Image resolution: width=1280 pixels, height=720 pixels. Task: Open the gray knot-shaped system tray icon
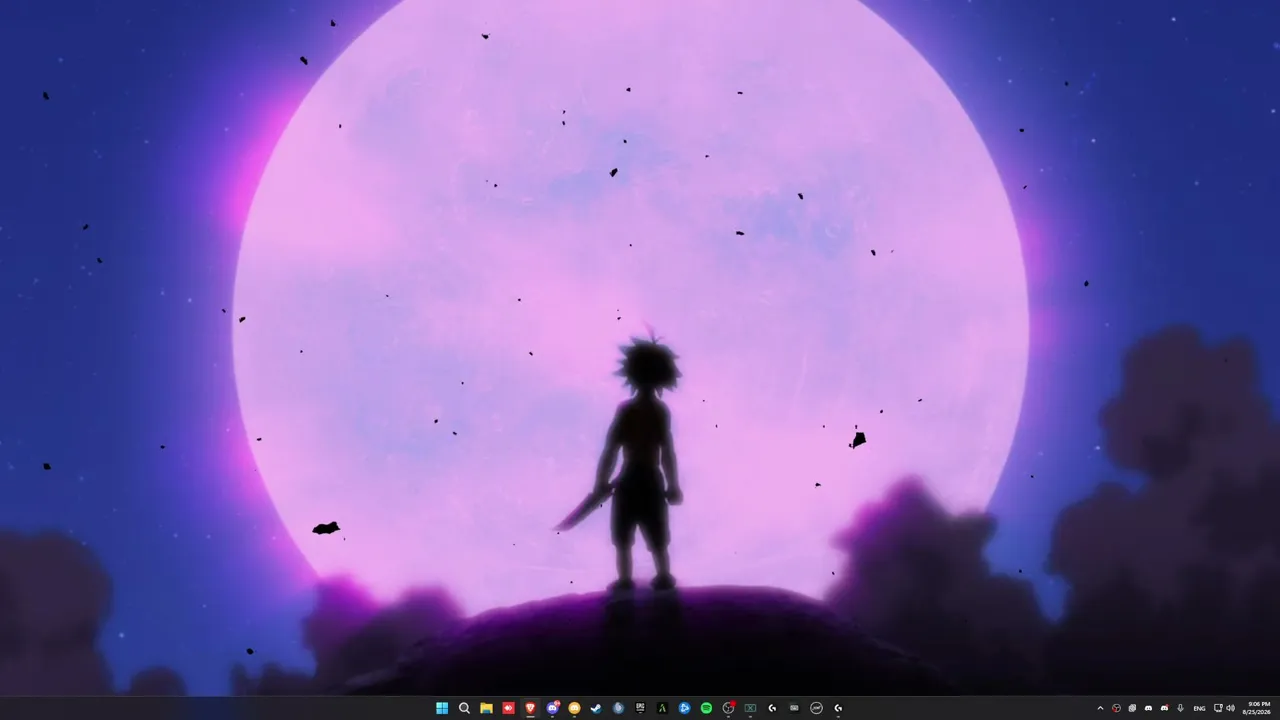coord(1132,708)
